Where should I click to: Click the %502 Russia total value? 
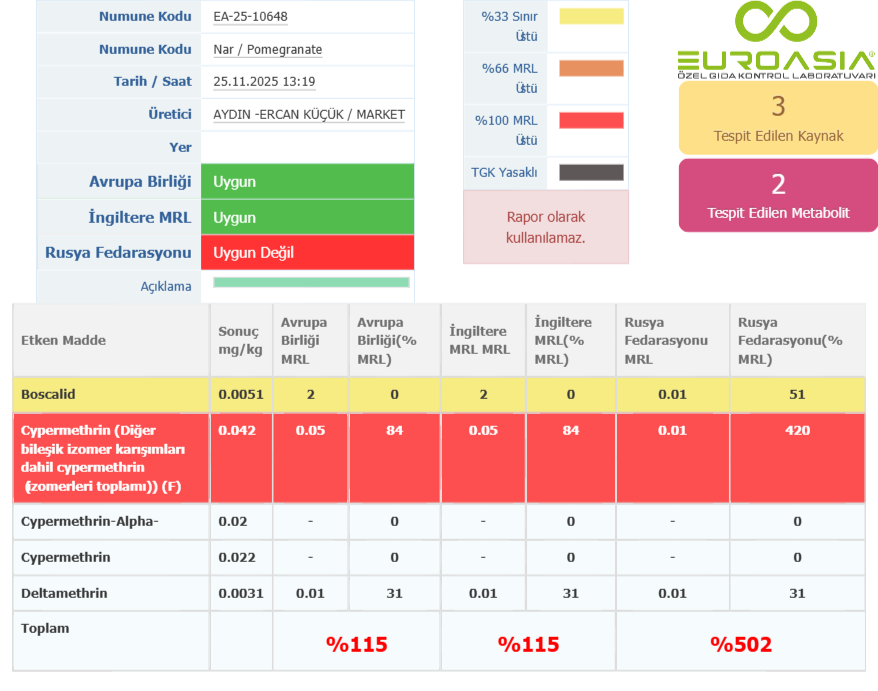pyautogui.click(x=741, y=645)
